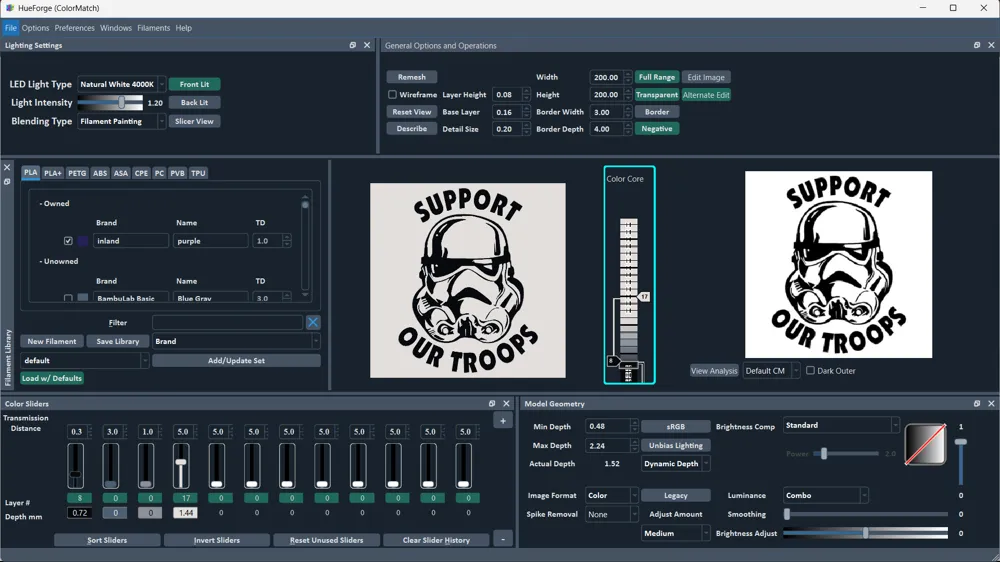The height and width of the screenshot is (562, 1000).
Task: Switch to the TPU filament tab
Action: pos(198,173)
